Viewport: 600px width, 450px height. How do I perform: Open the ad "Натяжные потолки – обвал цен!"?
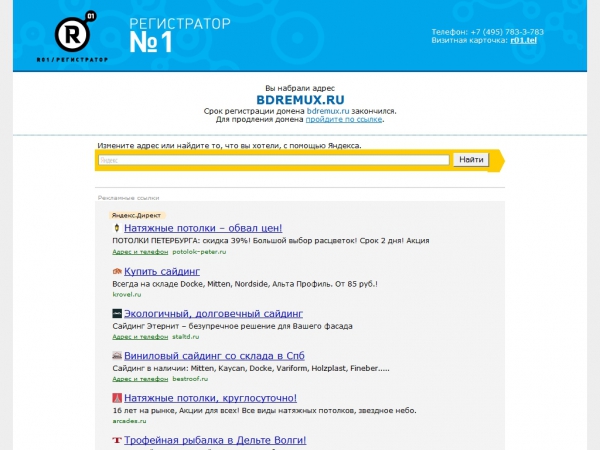coord(203,228)
